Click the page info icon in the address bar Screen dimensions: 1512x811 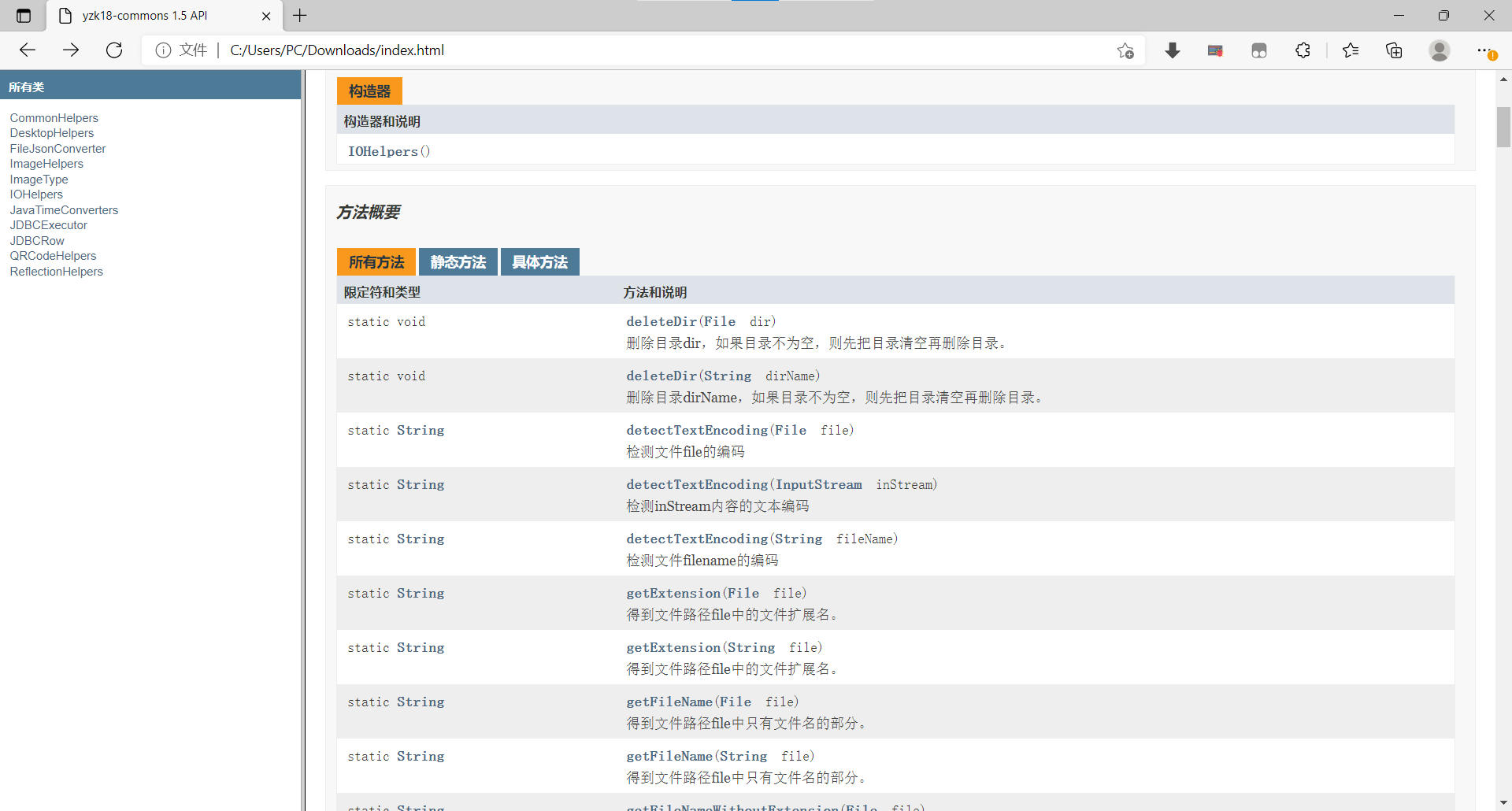tap(164, 50)
